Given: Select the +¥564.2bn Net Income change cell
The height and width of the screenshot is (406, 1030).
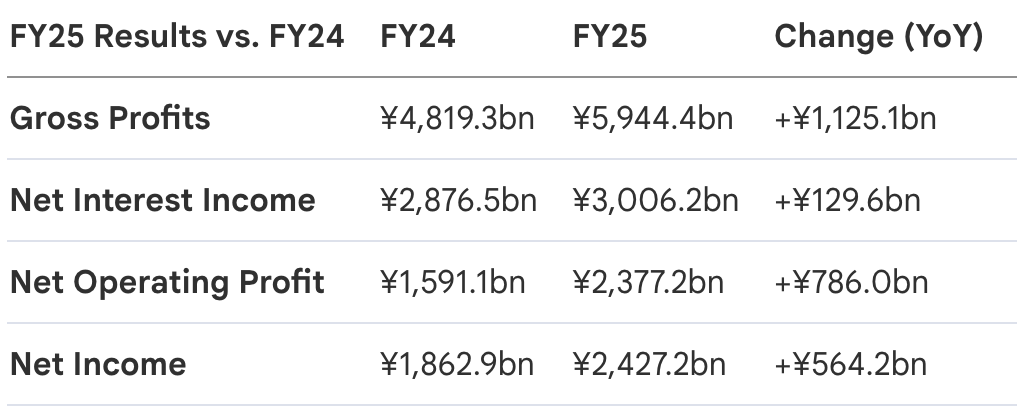Looking at the screenshot, I should [851, 364].
